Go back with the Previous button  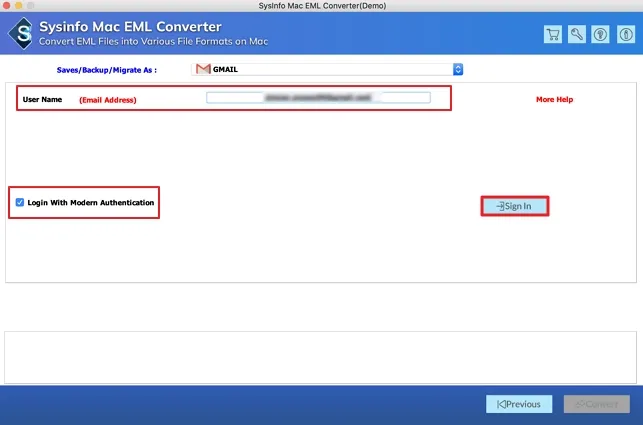[x=519, y=404]
